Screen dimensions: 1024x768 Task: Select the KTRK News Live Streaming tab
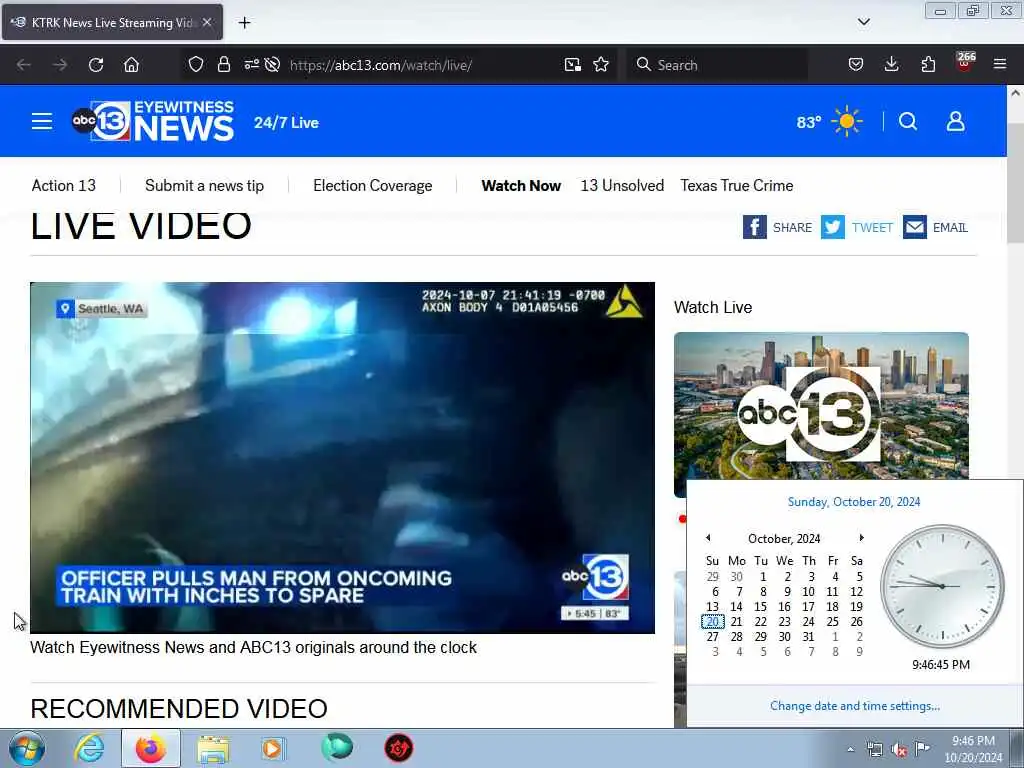click(112, 22)
